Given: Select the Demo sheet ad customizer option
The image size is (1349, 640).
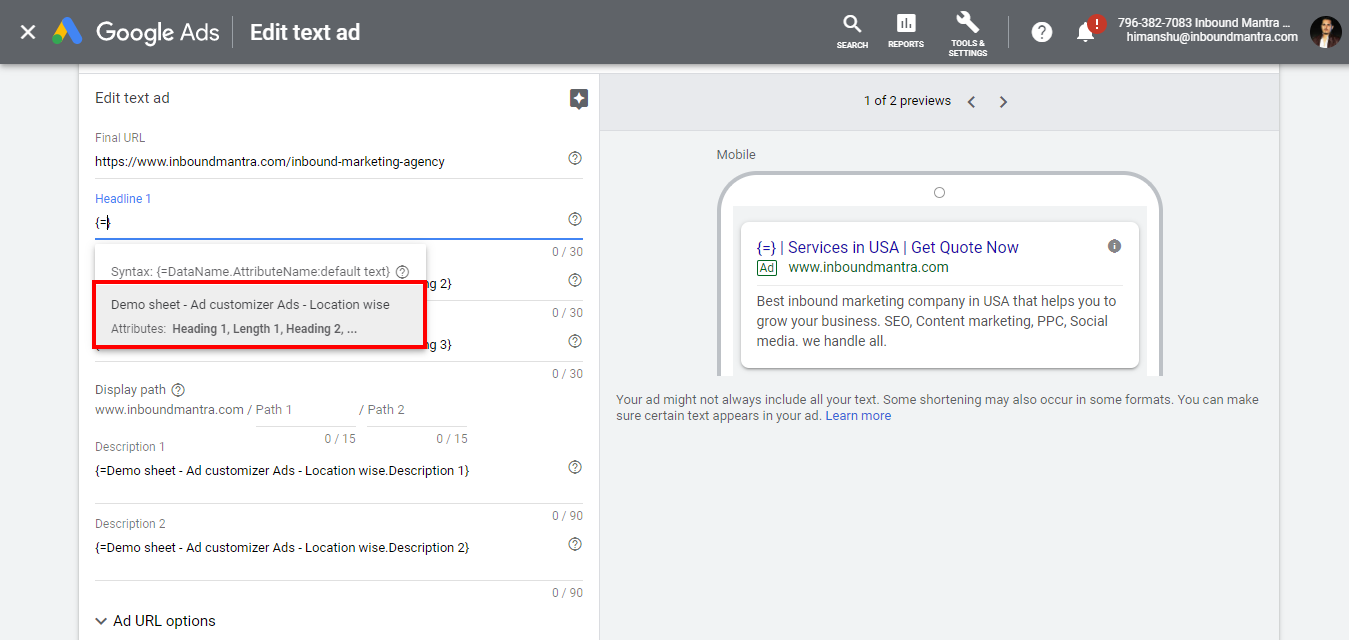Looking at the screenshot, I should pyautogui.click(x=260, y=316).
